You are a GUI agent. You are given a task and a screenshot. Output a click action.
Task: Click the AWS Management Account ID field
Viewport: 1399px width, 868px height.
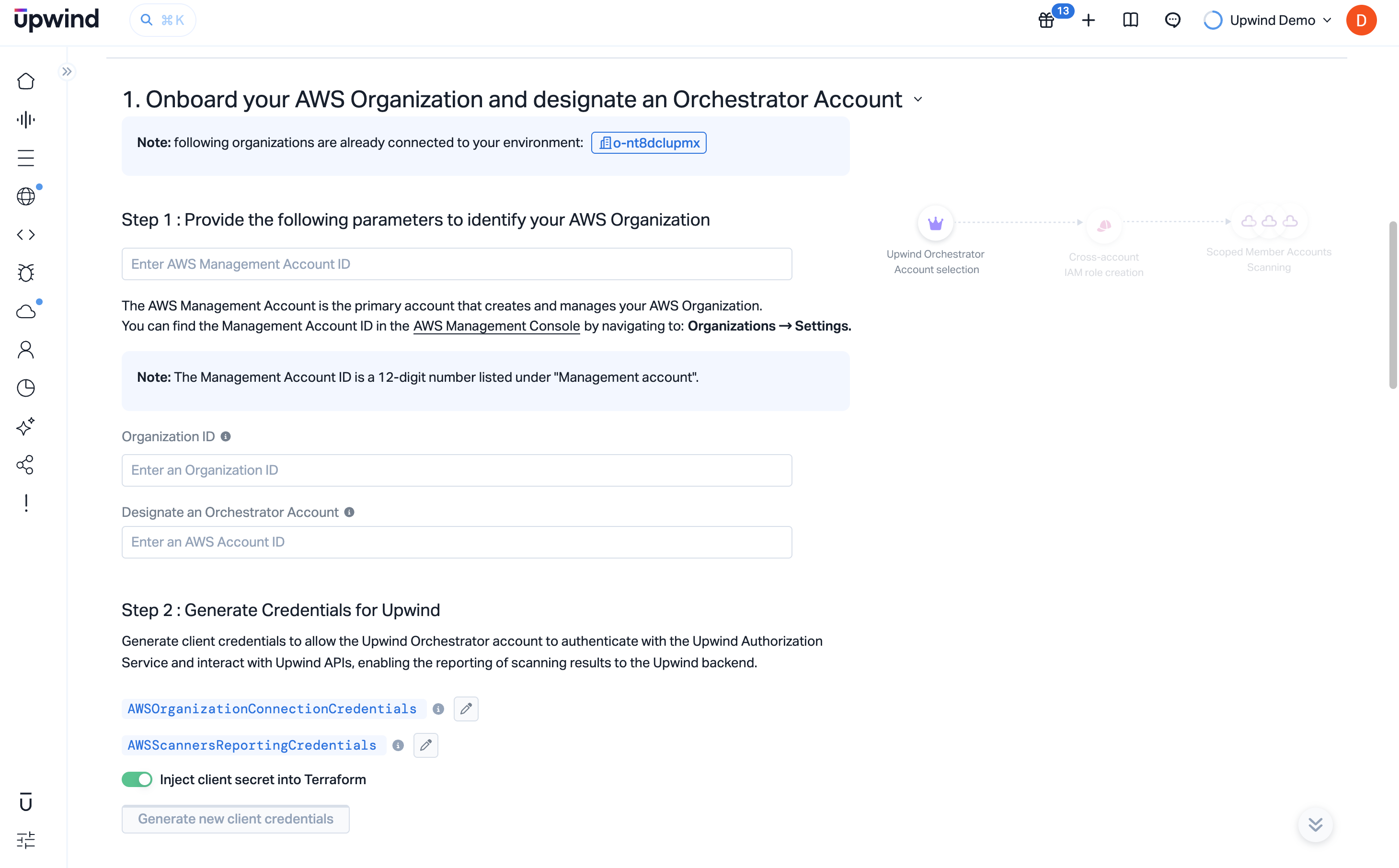pos(457,264)
